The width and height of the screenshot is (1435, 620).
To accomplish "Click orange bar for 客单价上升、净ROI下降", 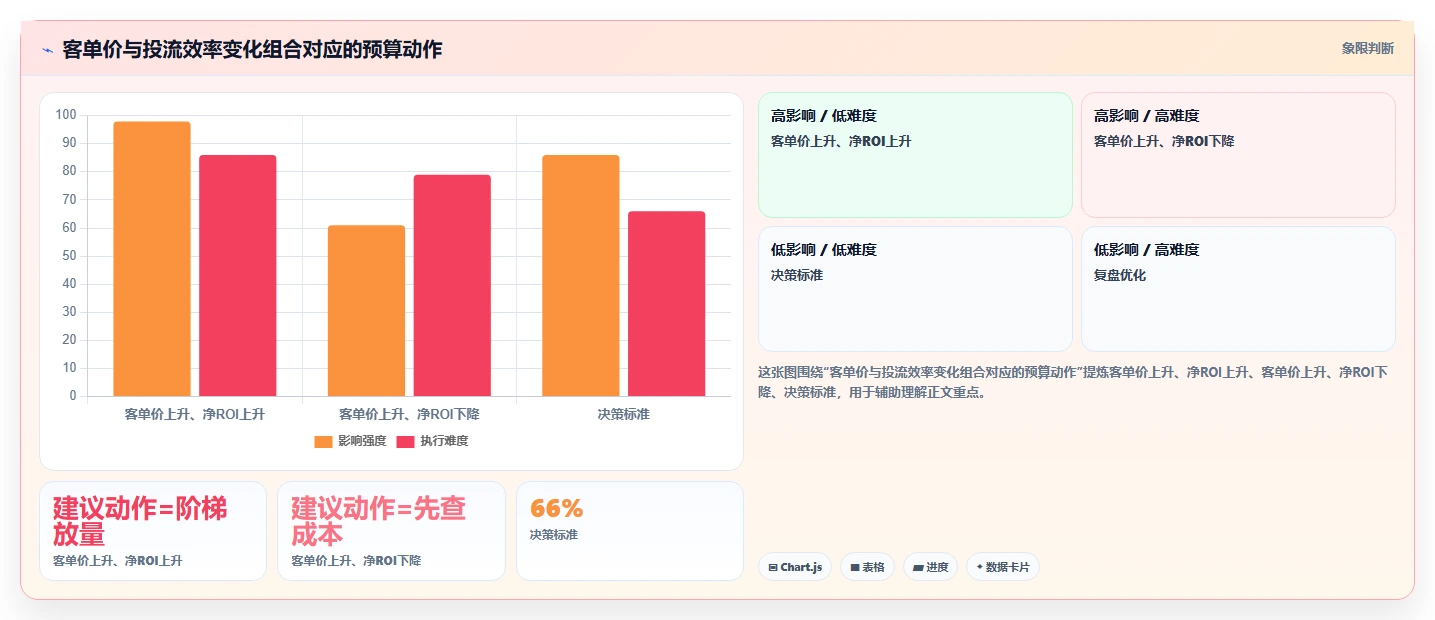I will [367, 311].
